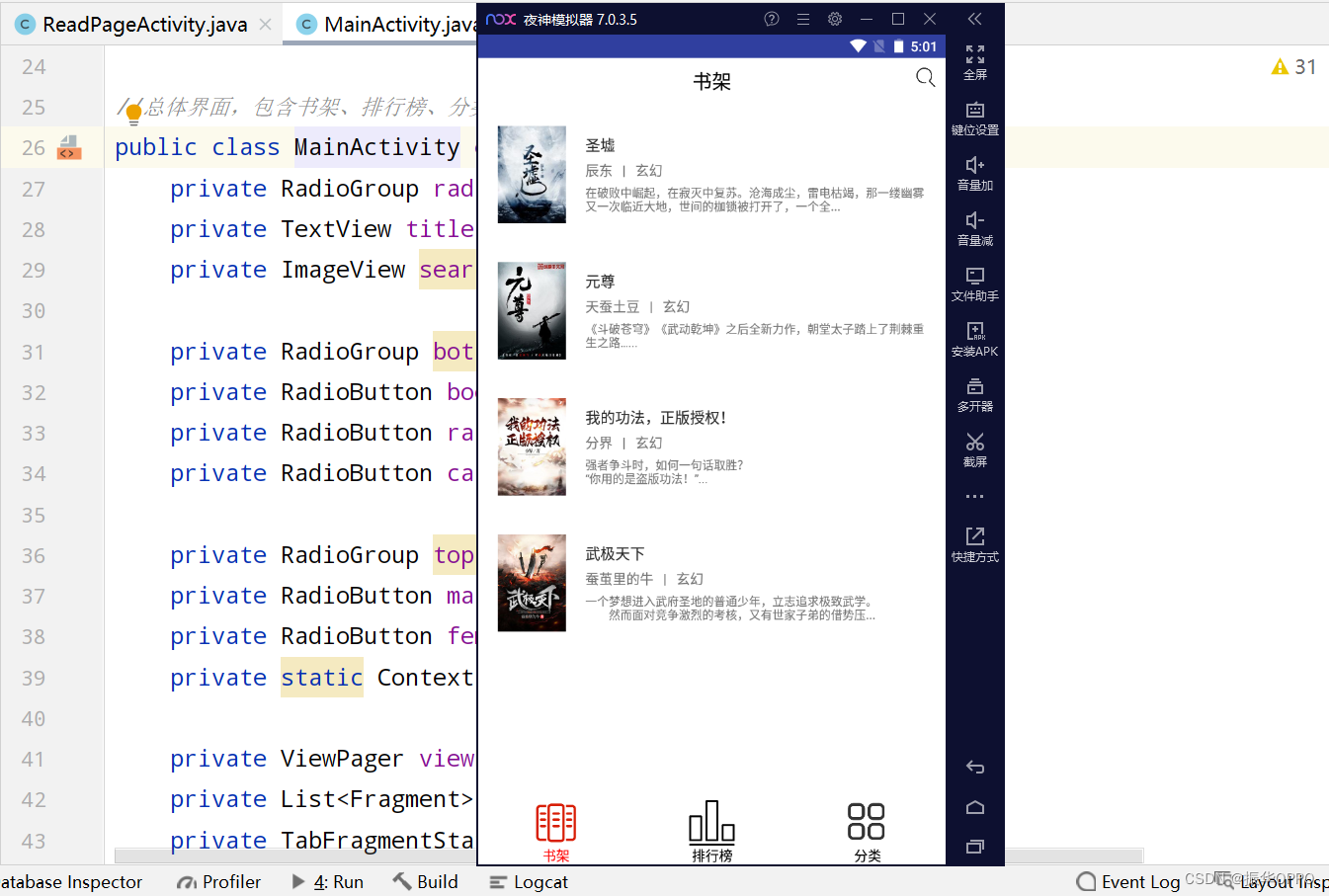Open the Database Inspector tool window
This screenshot has width=1329, height=896.
pyautogui.click(x=71, y=882)
